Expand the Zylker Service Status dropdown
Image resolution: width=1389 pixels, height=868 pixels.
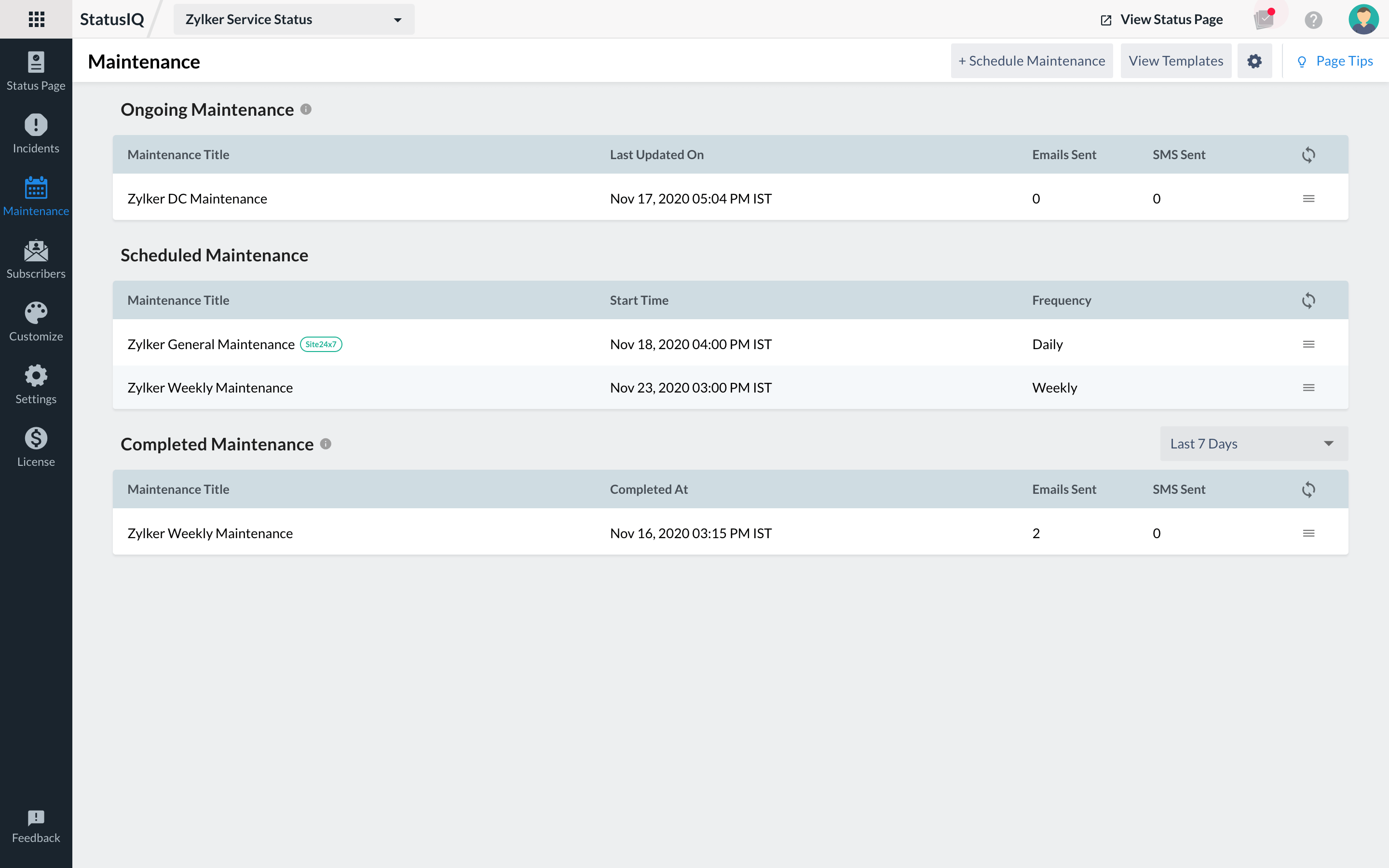tap(293, 19)
